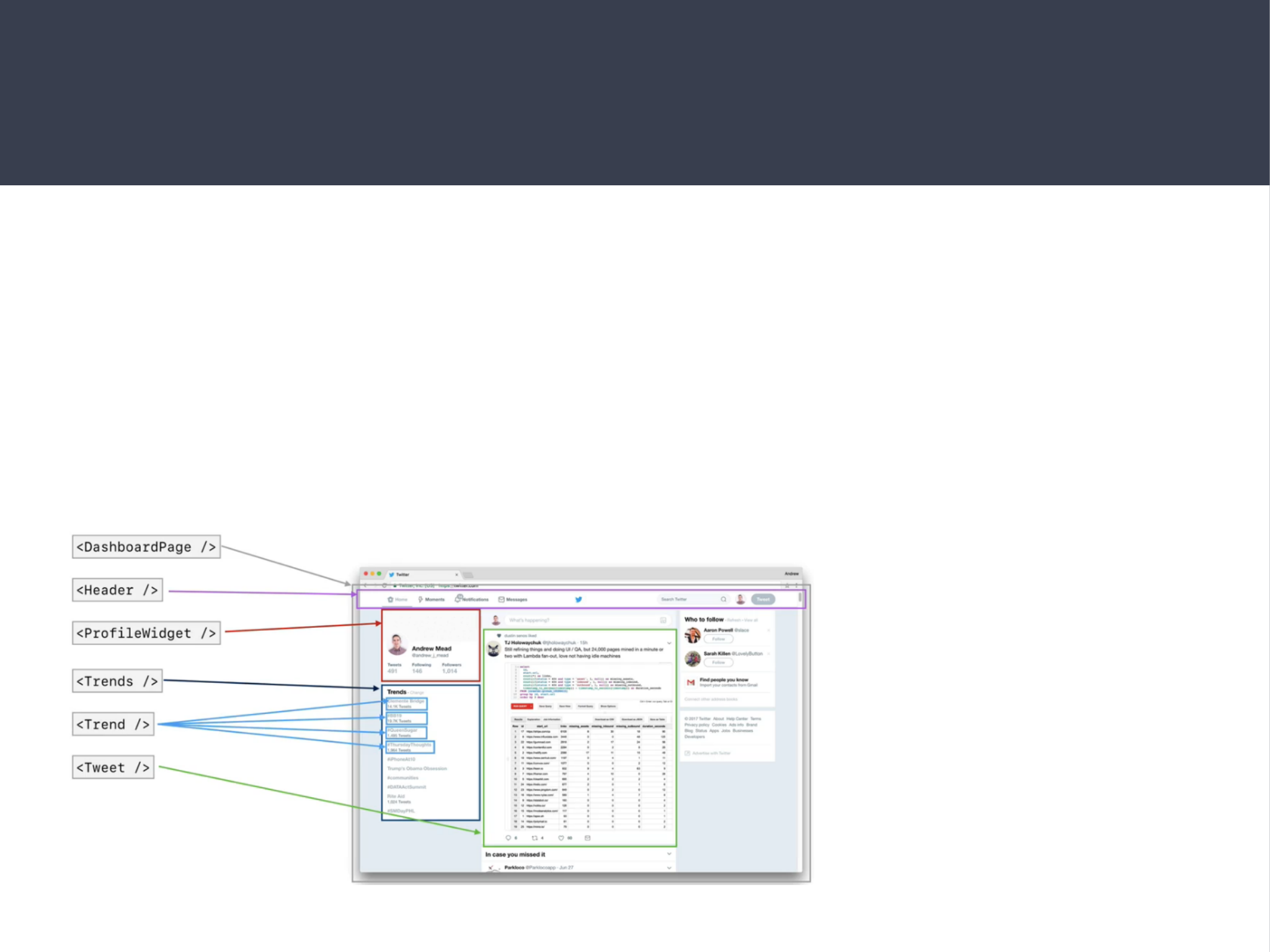Click the envelope direct message icon under tweet
Image resolution: width=1270 pixels, height=952 pixels.
tap(587, 838)
